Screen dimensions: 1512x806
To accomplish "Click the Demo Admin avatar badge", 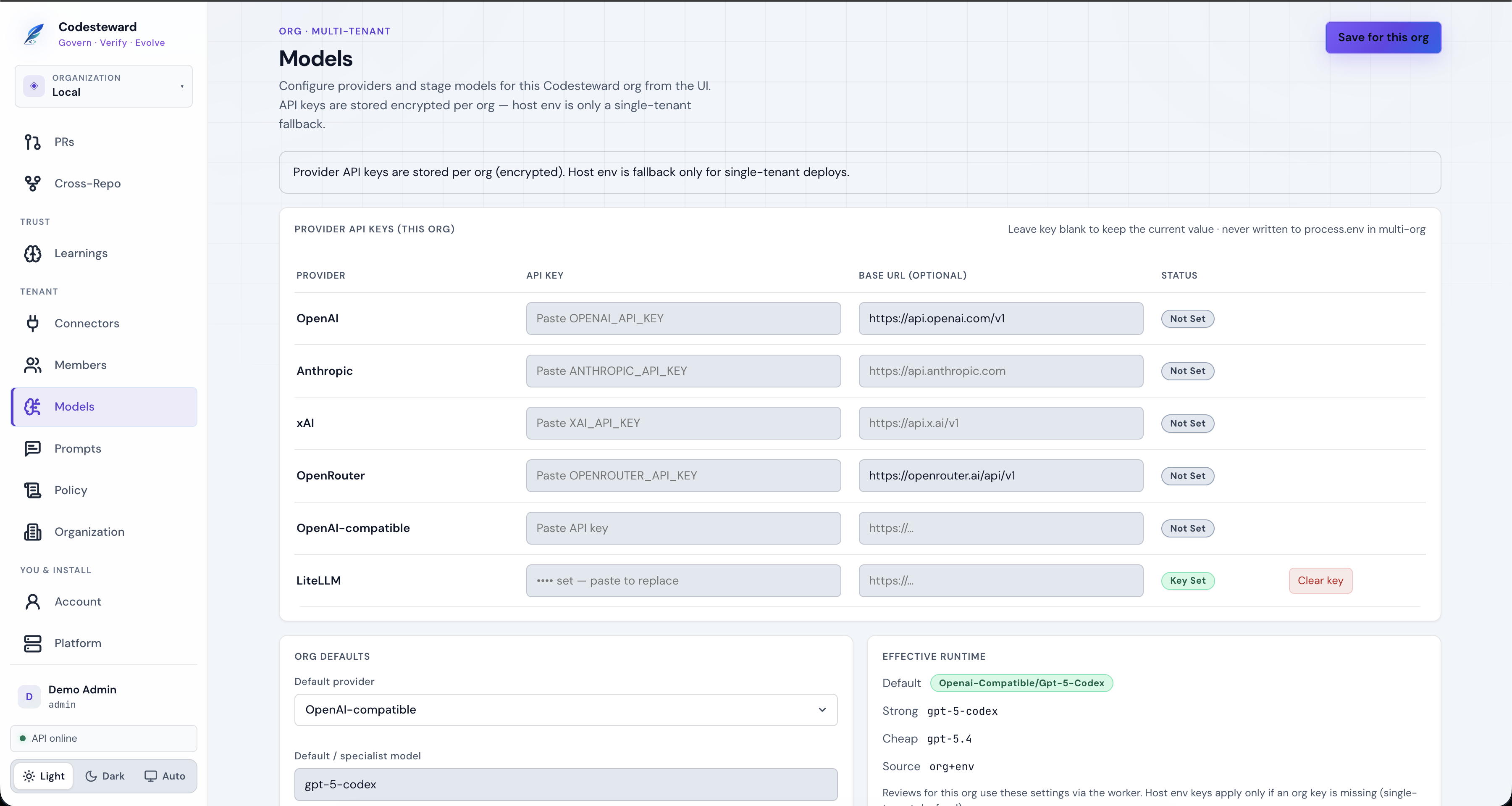I will (x=29, y=697).
